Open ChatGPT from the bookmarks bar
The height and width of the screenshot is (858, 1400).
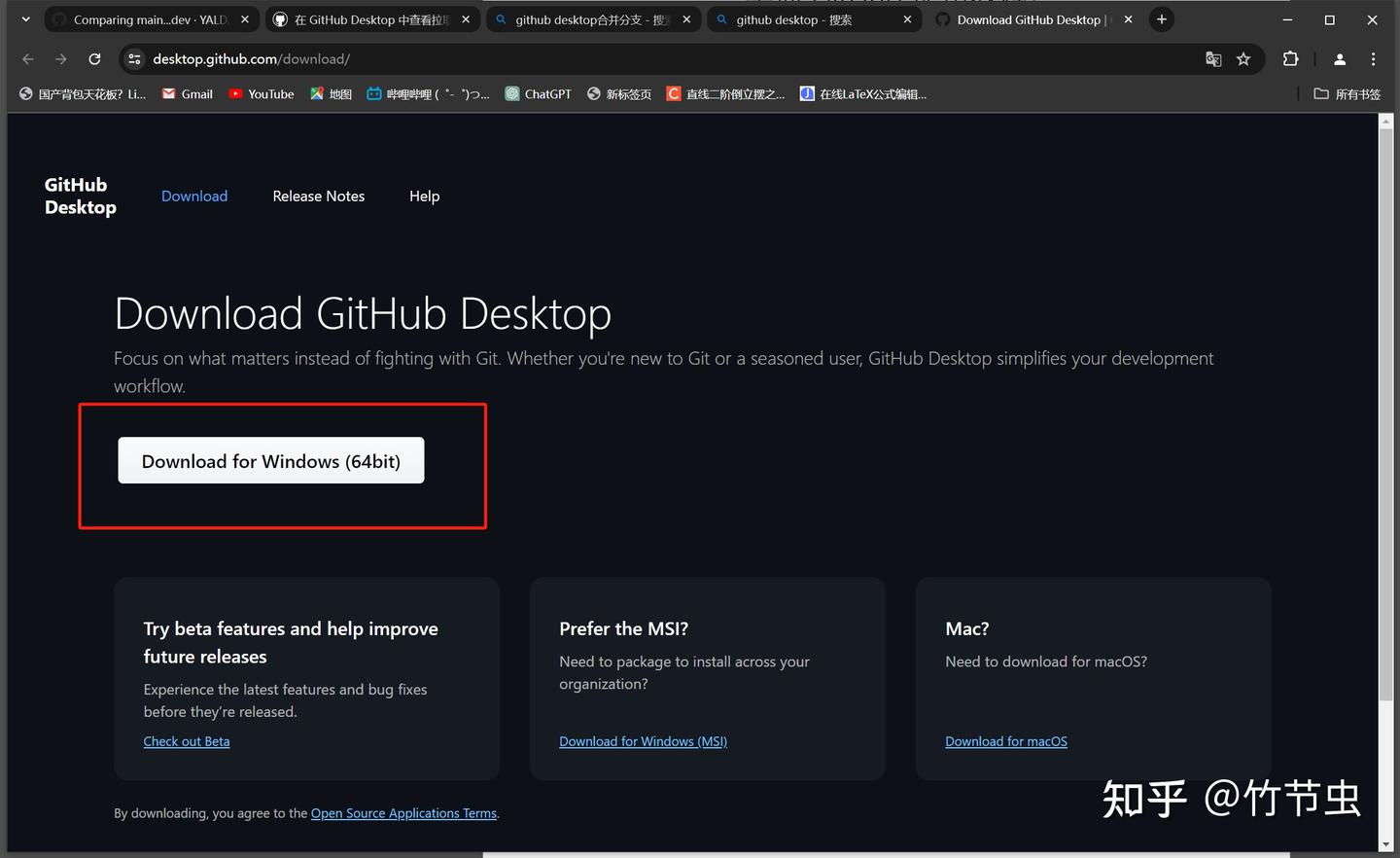click(538, 93)
